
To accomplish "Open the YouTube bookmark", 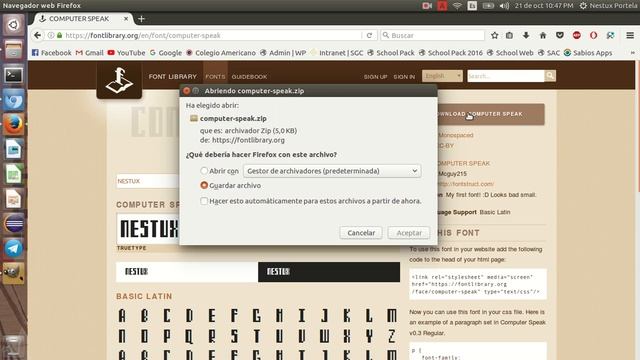I will click(x=126, y=53).
